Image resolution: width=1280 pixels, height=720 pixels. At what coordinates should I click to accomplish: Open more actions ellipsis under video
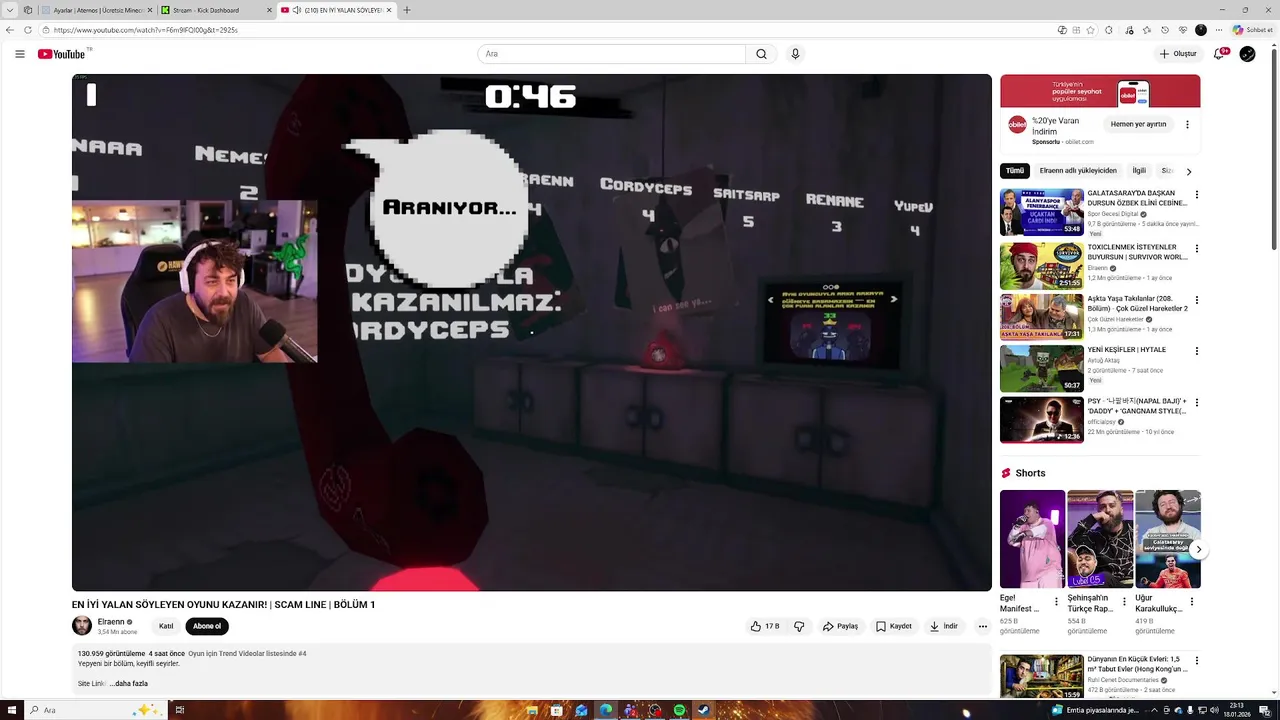(x=983, y=626)
